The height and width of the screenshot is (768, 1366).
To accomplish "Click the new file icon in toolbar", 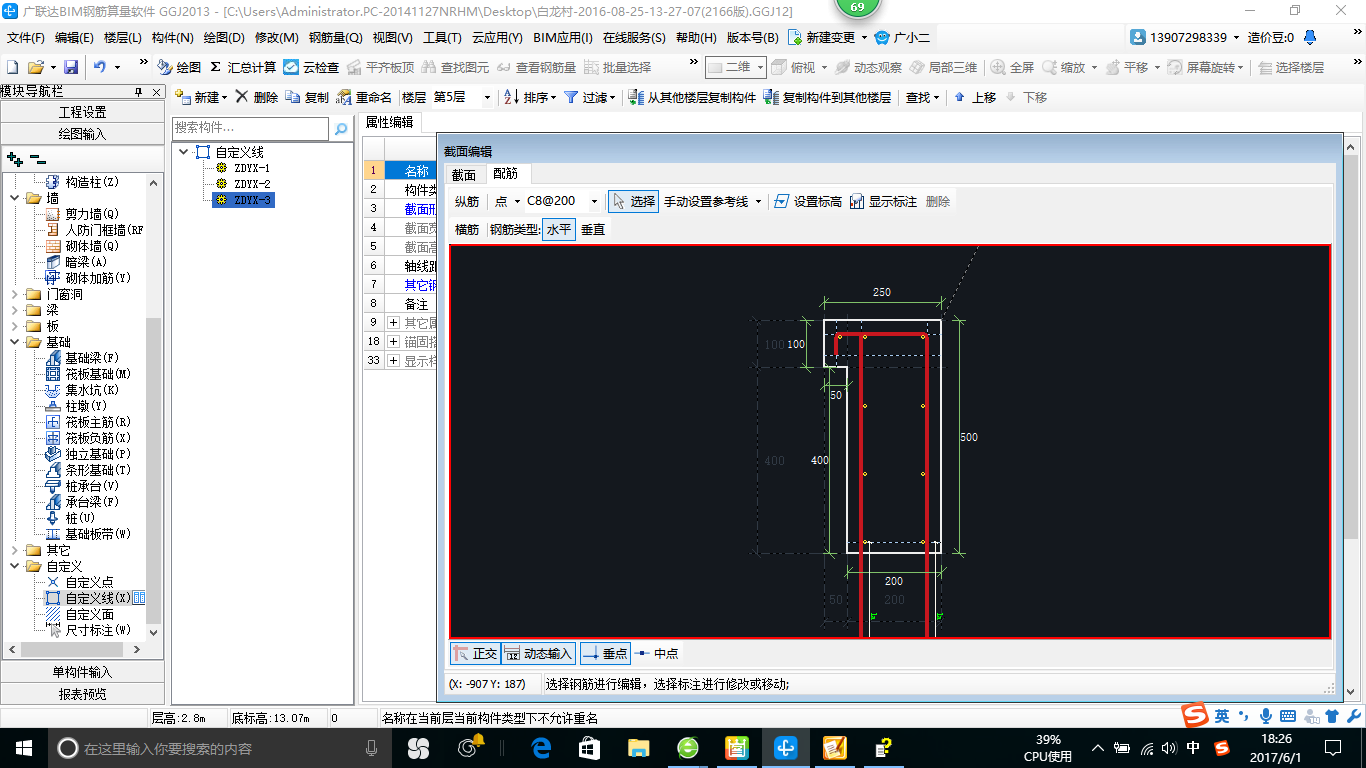I will click(13, 68).
